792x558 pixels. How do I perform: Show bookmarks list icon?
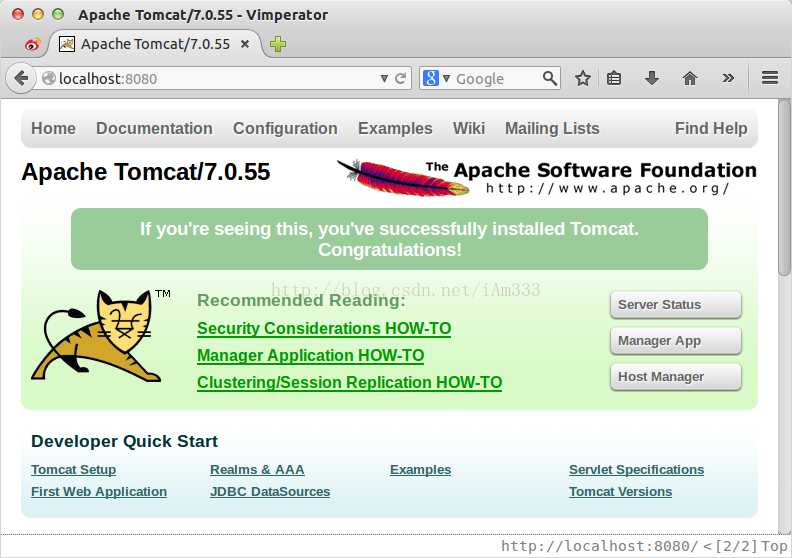point(614,78)
